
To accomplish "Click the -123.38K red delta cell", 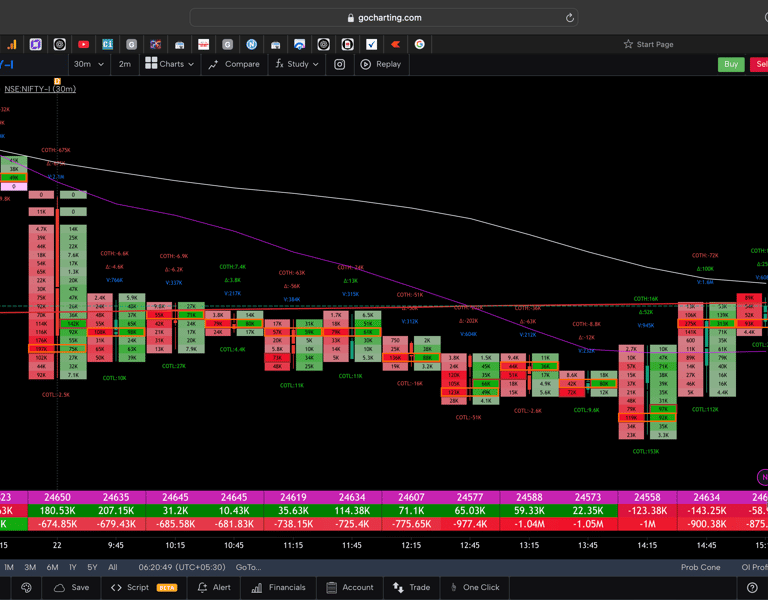I will point(648,510).
